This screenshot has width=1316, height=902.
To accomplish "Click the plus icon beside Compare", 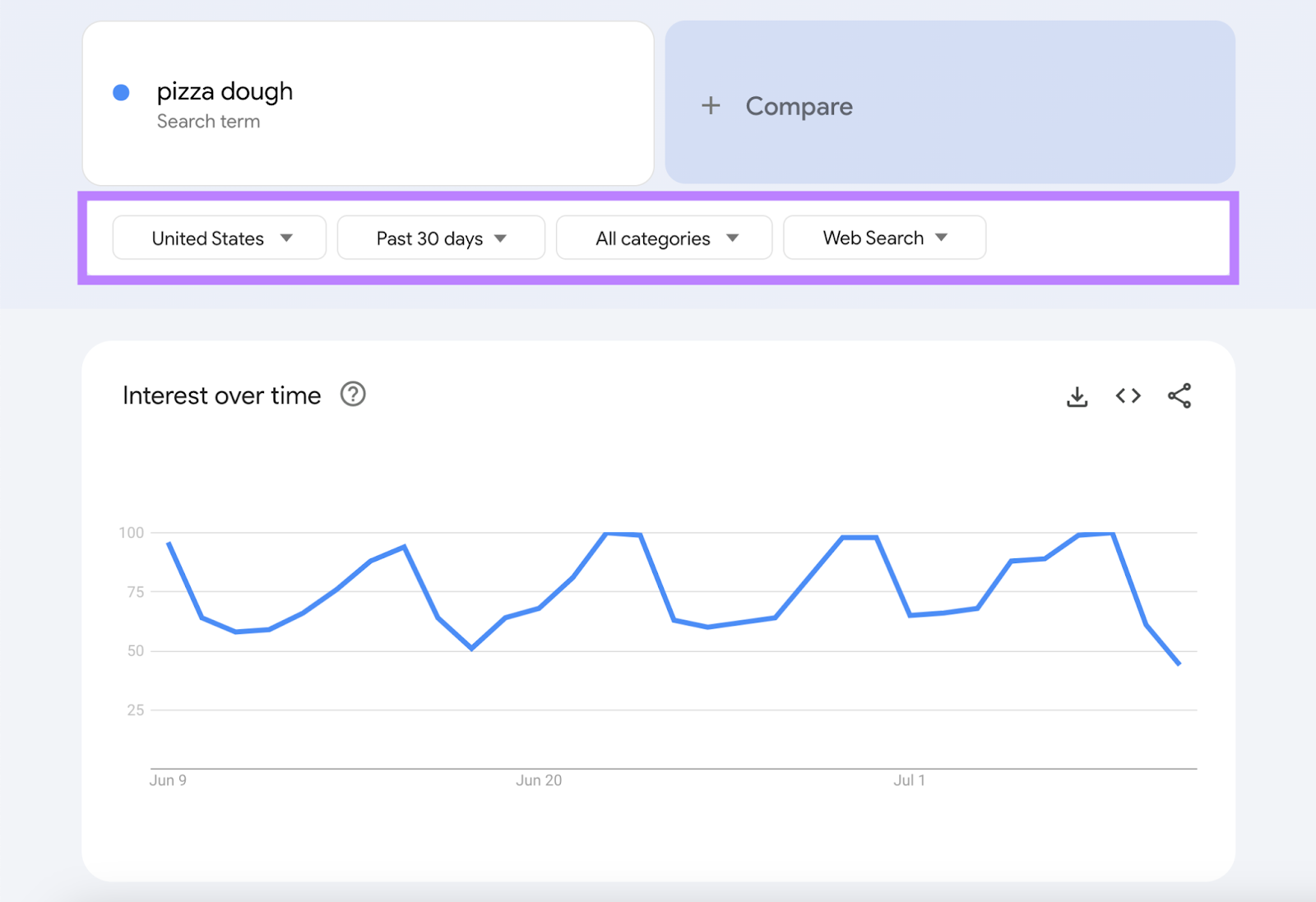I will pos(711,106).
